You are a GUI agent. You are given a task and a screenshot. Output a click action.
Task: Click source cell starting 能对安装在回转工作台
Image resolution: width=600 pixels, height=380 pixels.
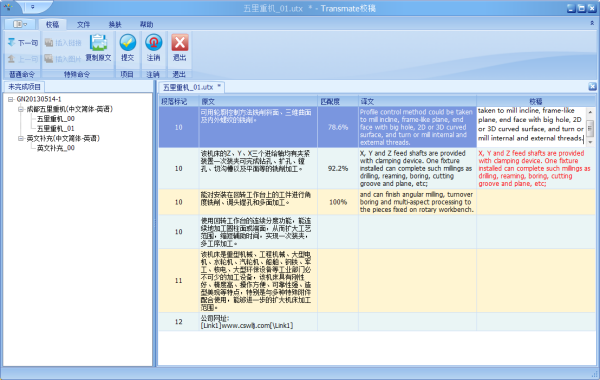point(258,202)
